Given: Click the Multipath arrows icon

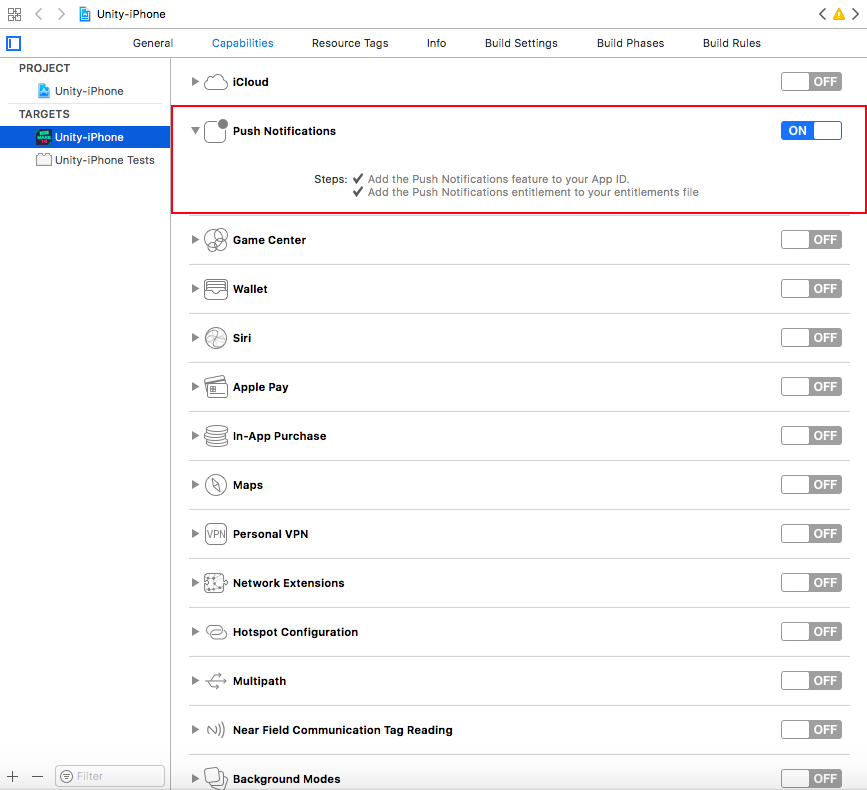Looking at the screenshot, I should point(216,681).
